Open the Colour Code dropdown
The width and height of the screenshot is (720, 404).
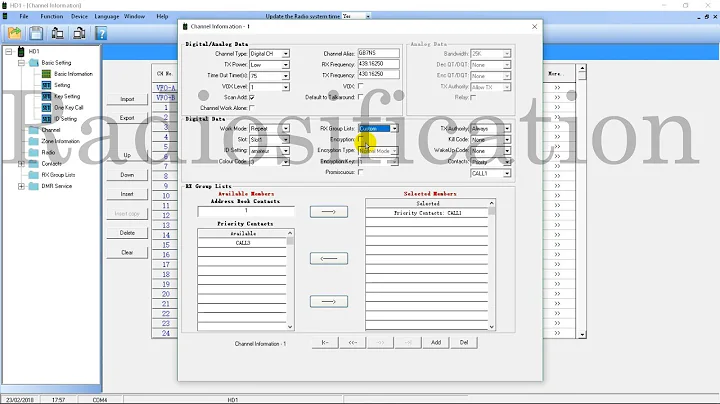[x=286, y=162]
